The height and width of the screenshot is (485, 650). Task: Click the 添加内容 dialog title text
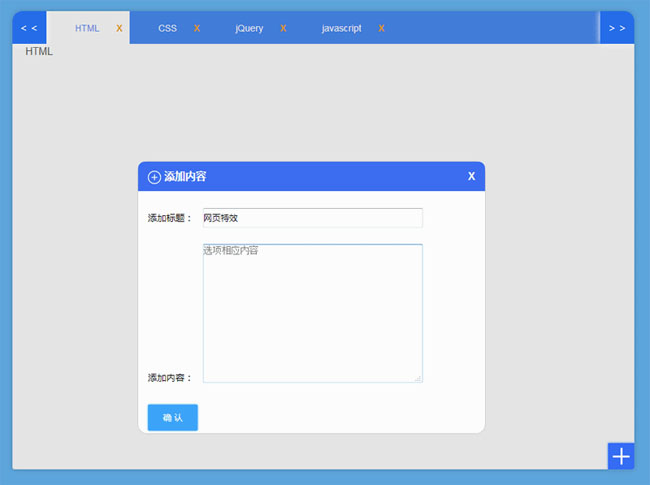(185, 177)
